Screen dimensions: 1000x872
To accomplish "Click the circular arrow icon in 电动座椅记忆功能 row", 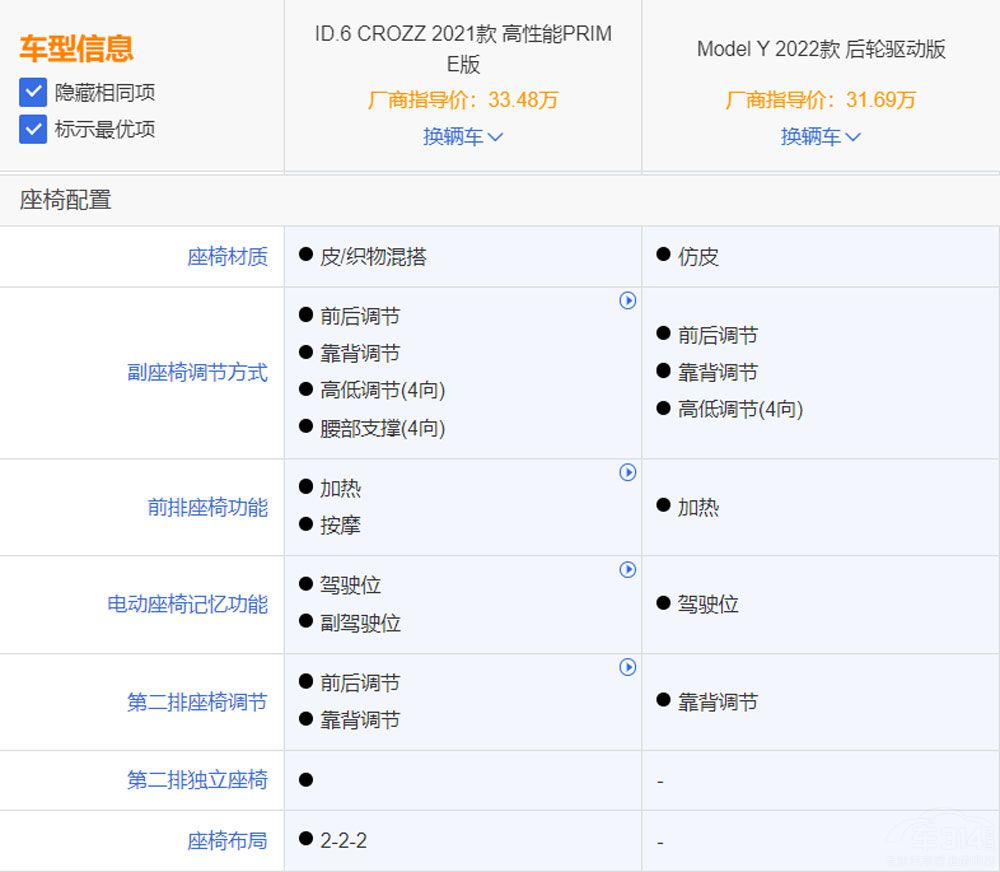I will coord(628,569).
